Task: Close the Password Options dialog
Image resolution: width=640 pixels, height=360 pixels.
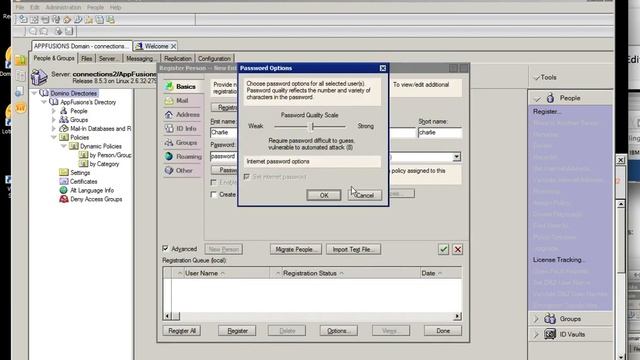Action: point(382,68)
